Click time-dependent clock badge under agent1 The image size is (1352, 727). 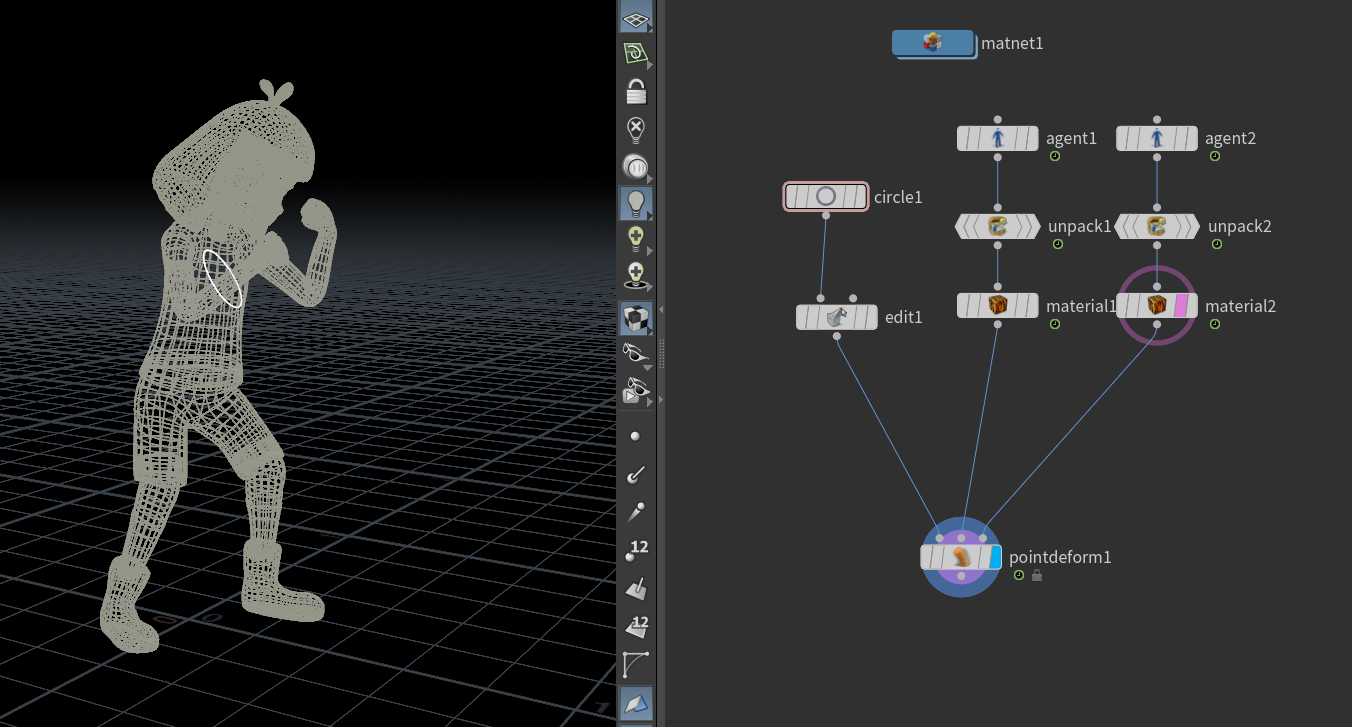coord(1055,157)
